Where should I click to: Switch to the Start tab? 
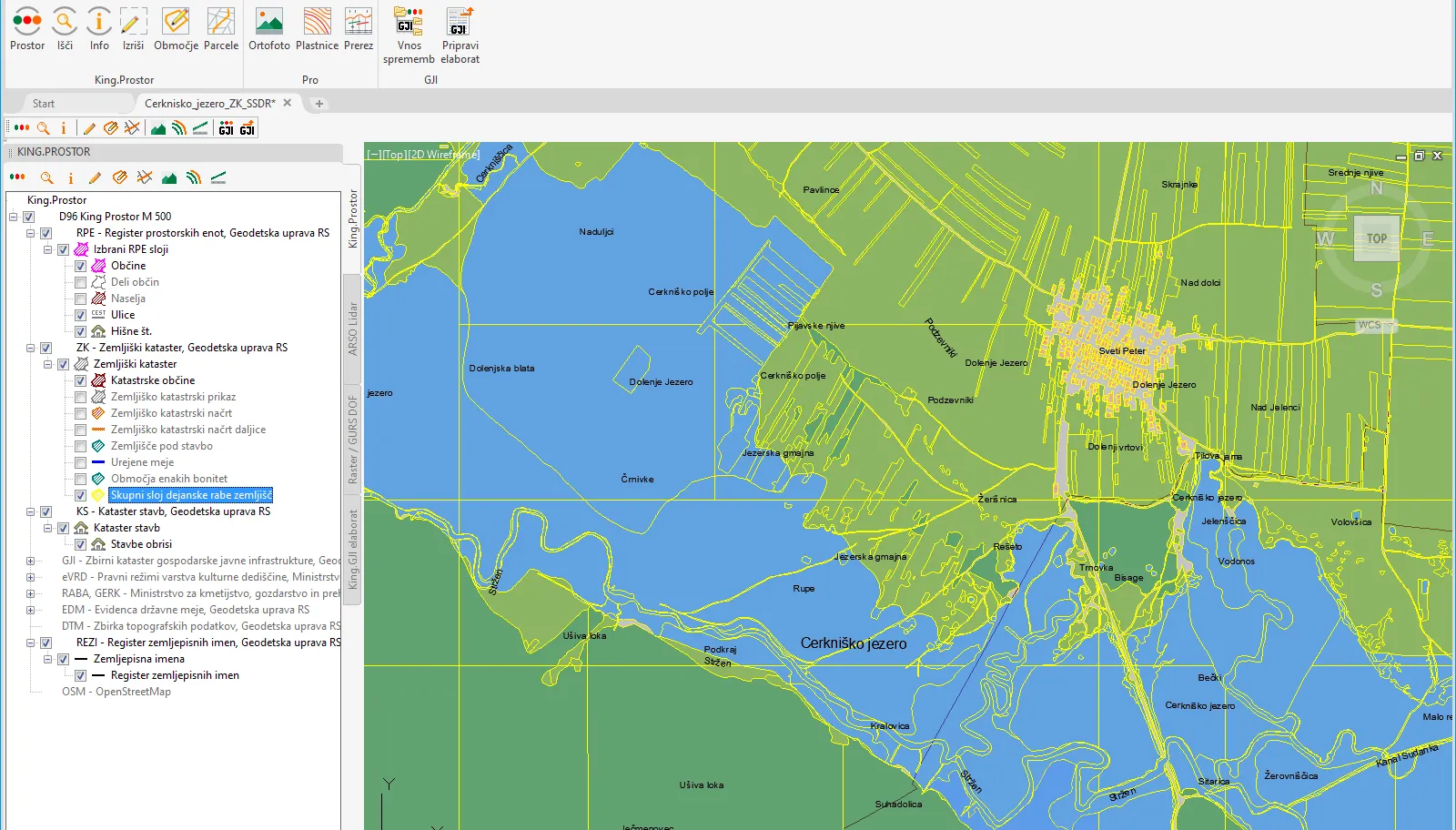(44, 104)
